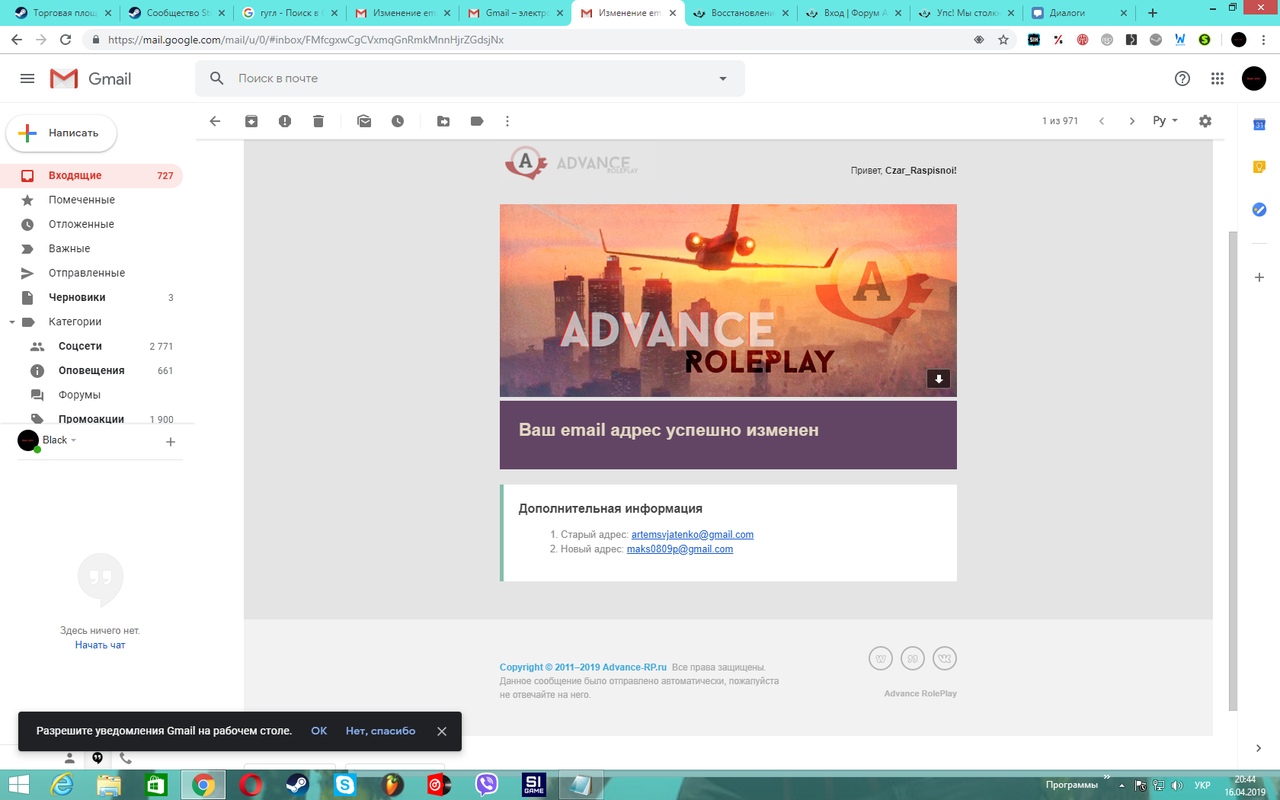The width and height of the screenshot is (1280, 800).
Task: Open the Black status dropdown
Action: (x=59, y=440)
